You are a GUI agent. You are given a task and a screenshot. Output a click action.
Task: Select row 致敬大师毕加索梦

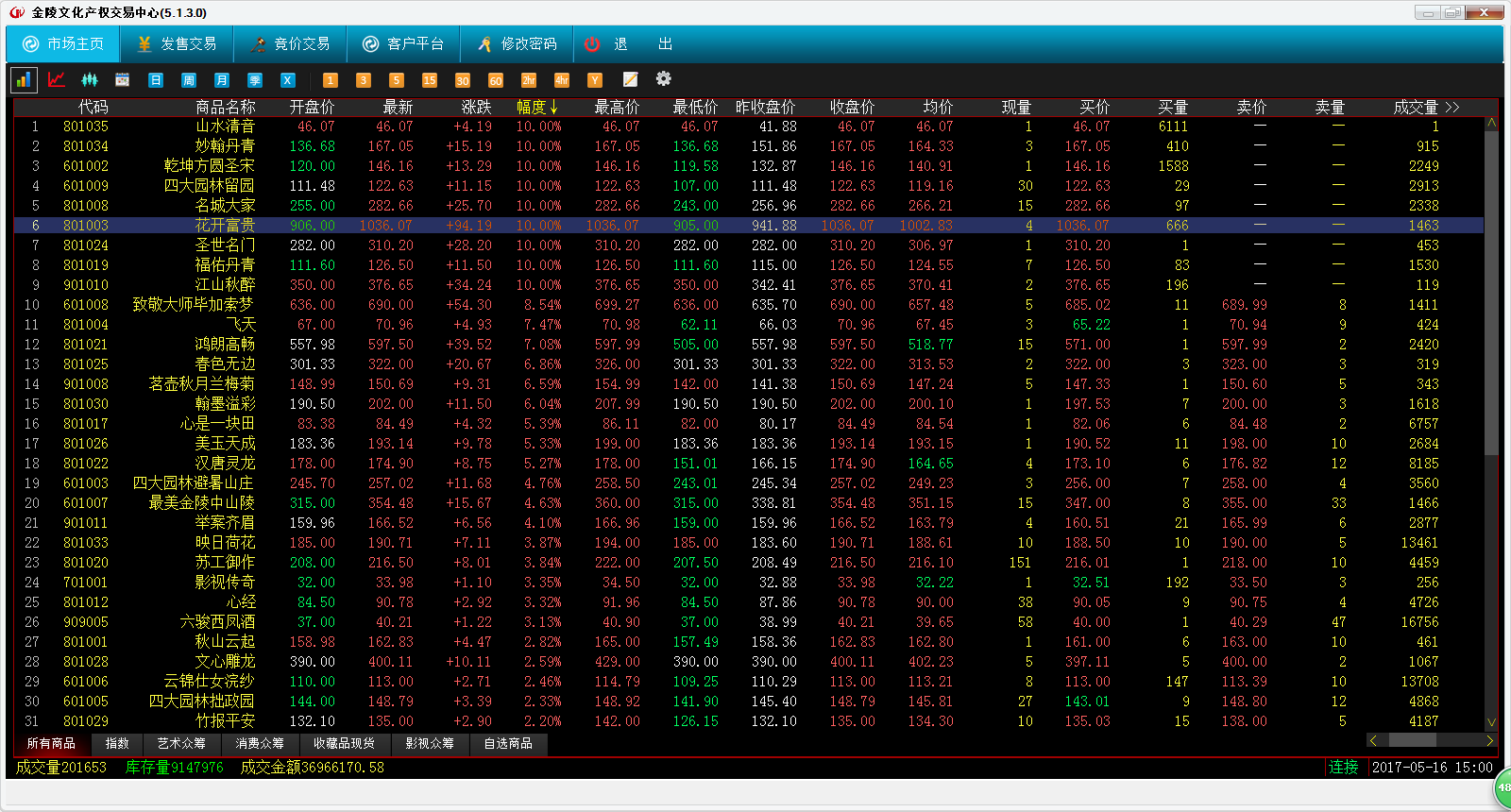[748, 305]
